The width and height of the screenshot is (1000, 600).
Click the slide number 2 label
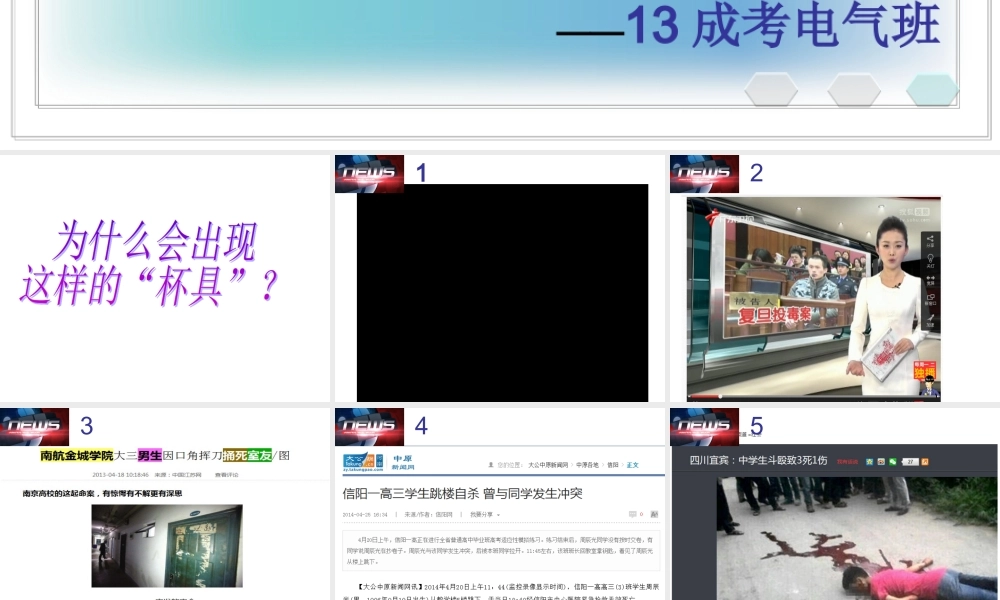coord(756,173)
